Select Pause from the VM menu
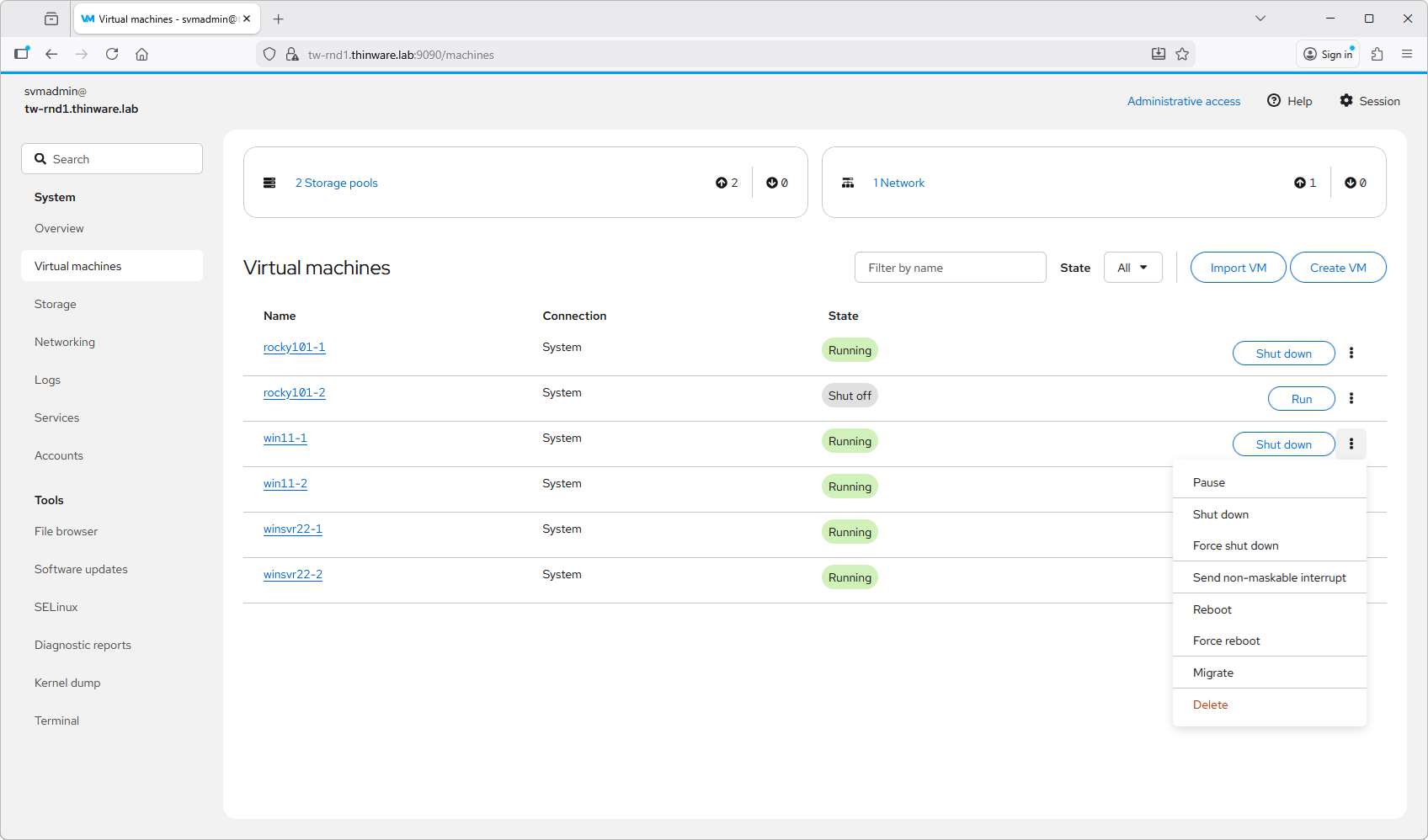 coord(1270,482)
